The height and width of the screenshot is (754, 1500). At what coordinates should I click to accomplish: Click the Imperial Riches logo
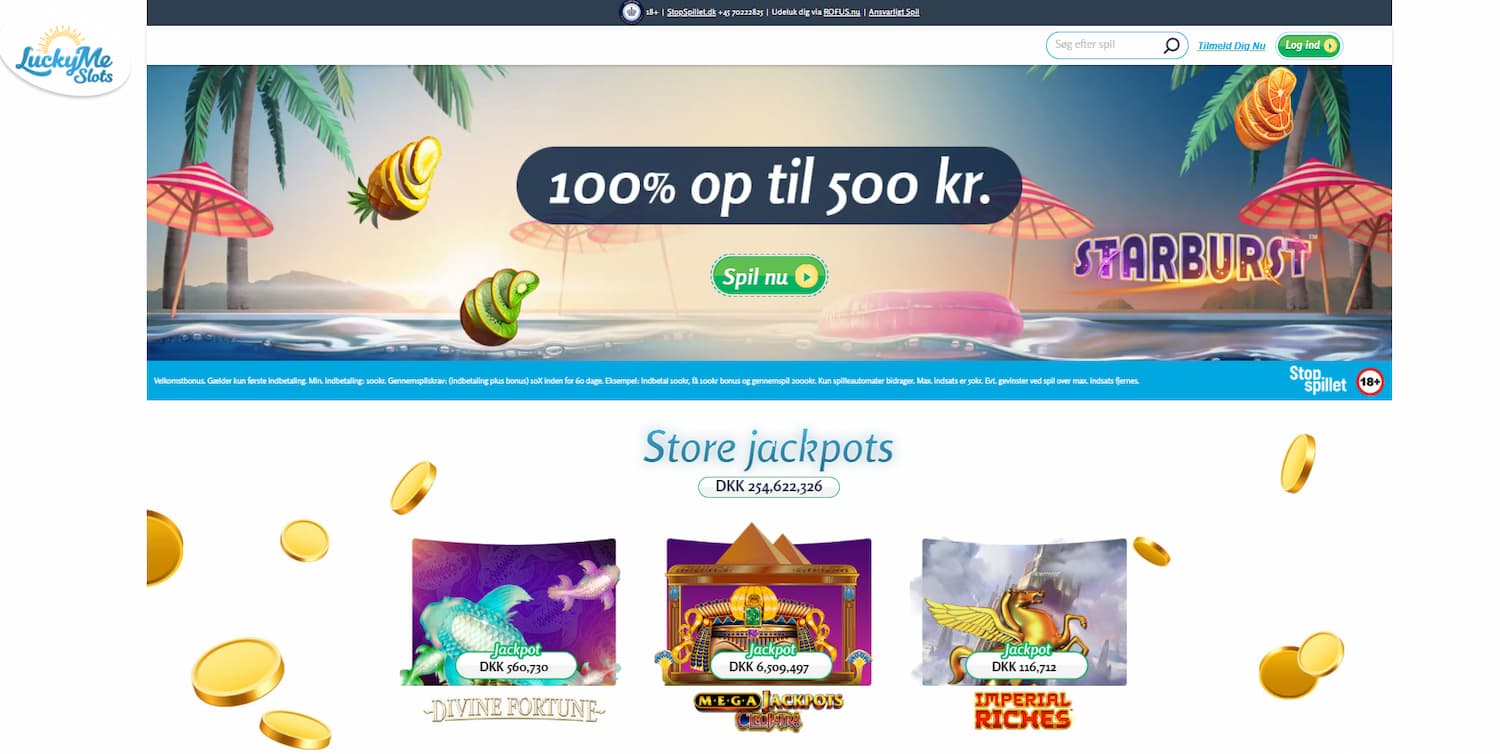(x=1022, y=711)
